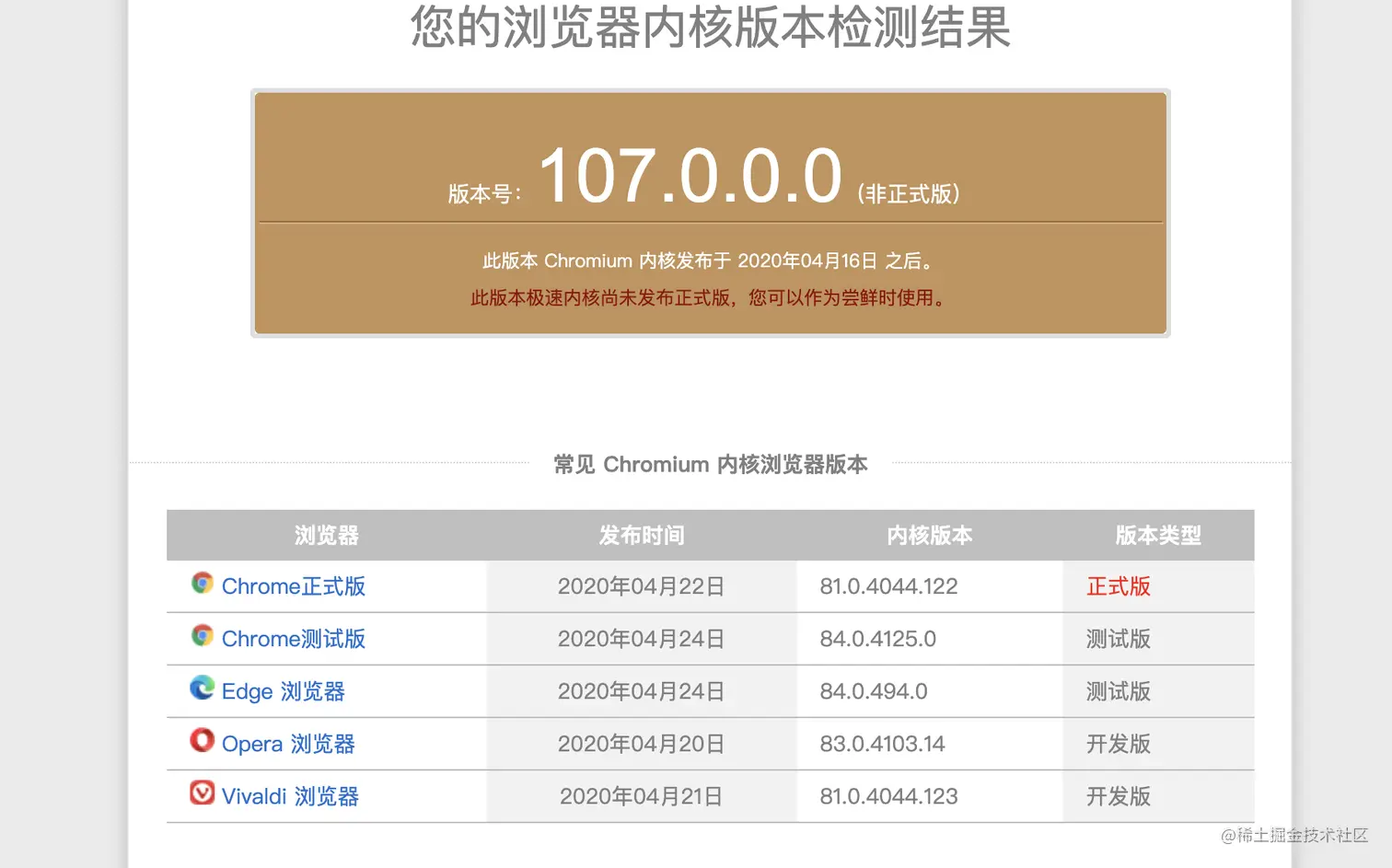Click the version number 107.0.0.0
The width and height of the screenshot is (1392, 868).
tap(690, 176)
